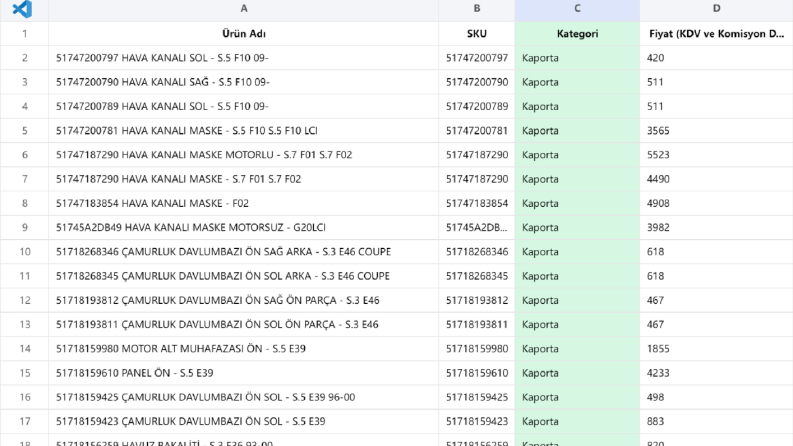
Task: Click SKU cell '51747200797'
Action: tap(476, 58)
